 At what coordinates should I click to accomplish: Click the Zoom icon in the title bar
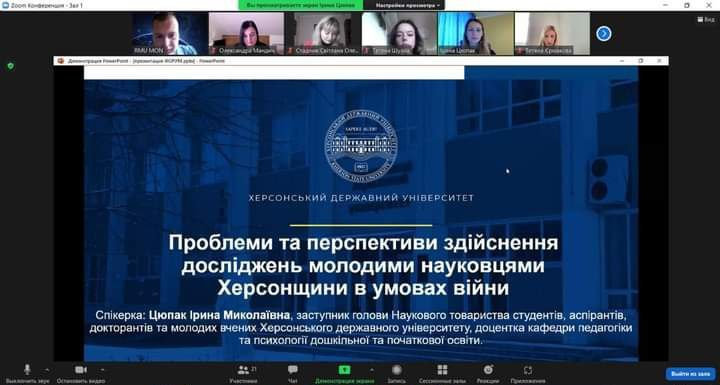(5, 5)
